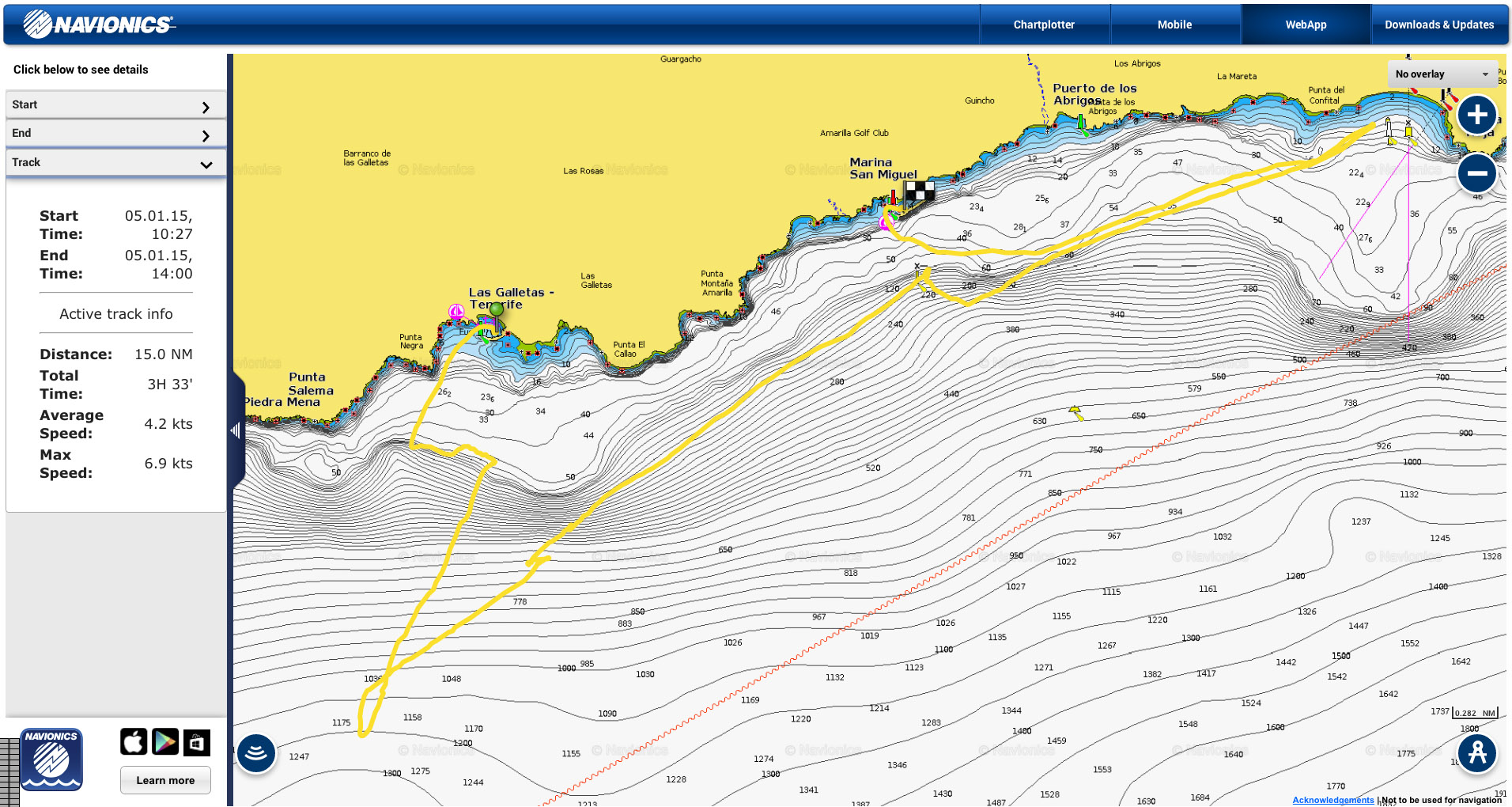Screen dimensions: 1512x807
Task: Click the Marina San Miguel label
Action: [x=883, y=169]
